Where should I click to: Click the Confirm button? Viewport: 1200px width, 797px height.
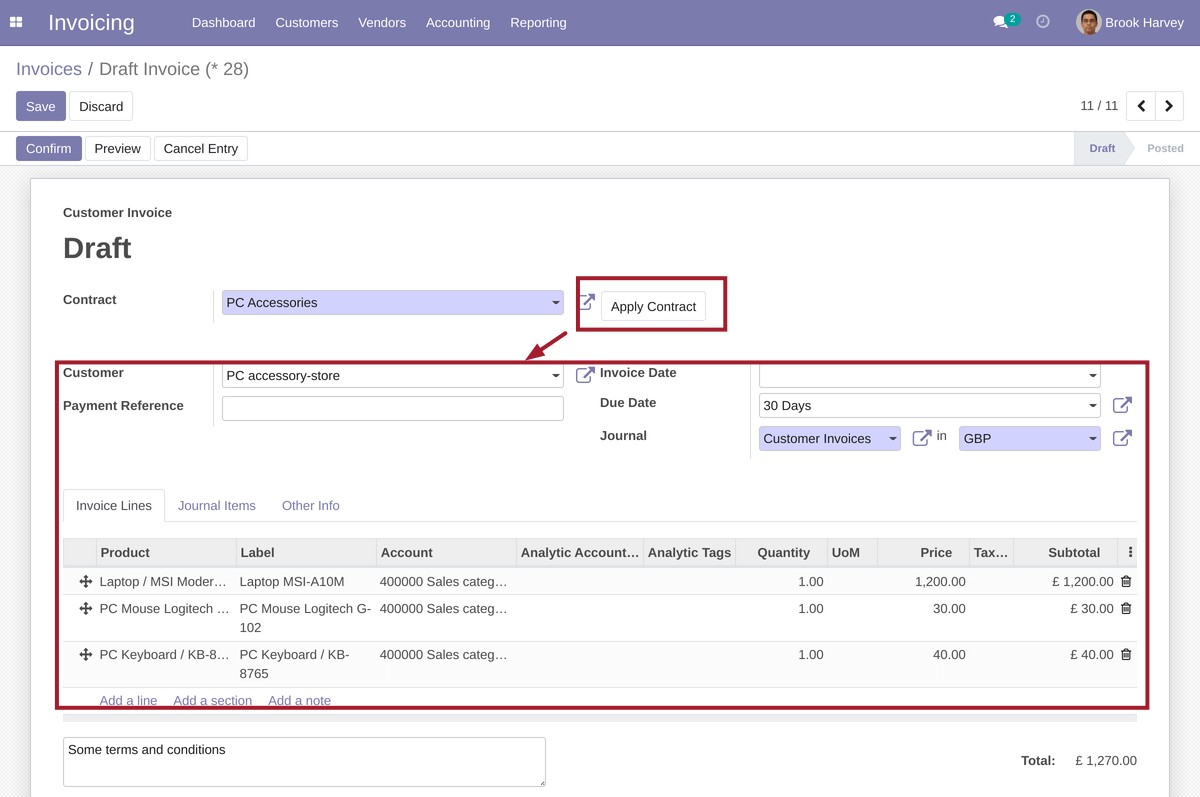[x=48, y=148]
